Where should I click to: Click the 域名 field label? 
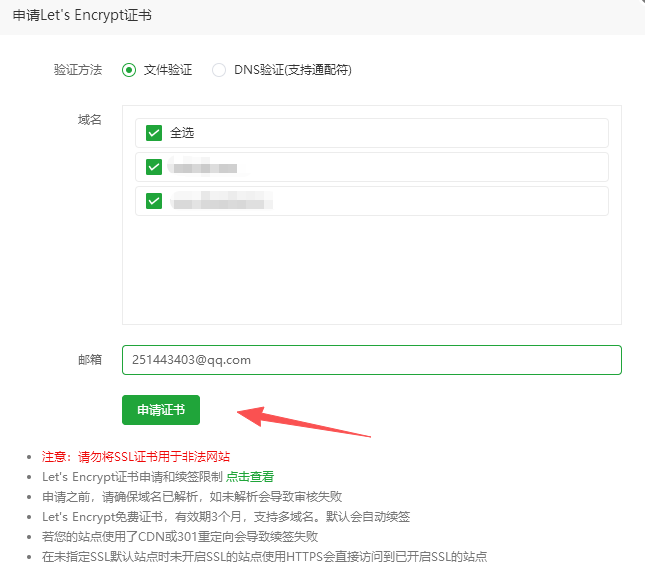[89, 120]
